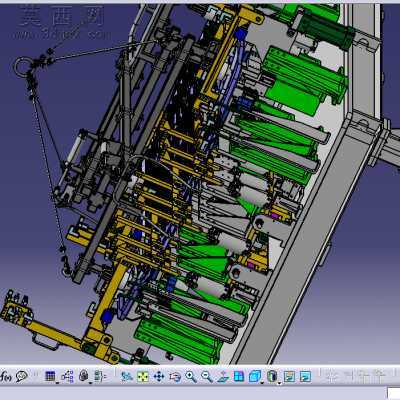Click Fit All In view icon
Screen dimensions: 400x400
143,377
